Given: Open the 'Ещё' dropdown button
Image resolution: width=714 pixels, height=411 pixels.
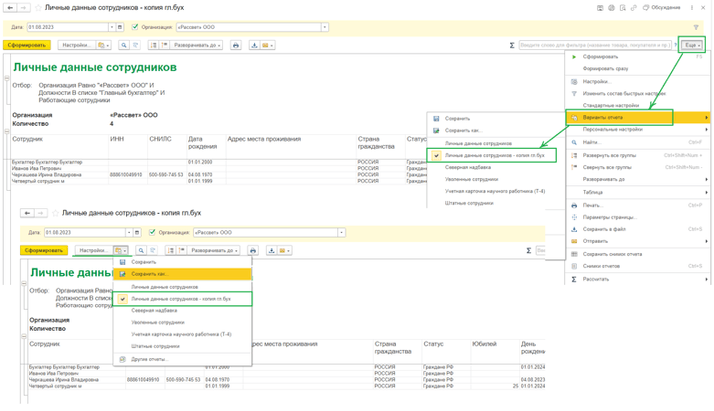Looking at the screenshot, I should point(692,45).
